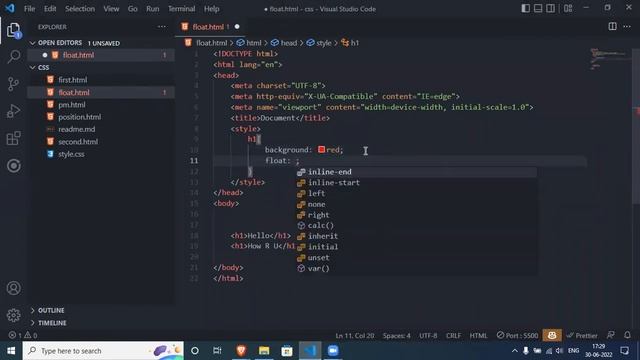
Task: Choose inline-end from the suggestion list
Action: tap(416, 172)
